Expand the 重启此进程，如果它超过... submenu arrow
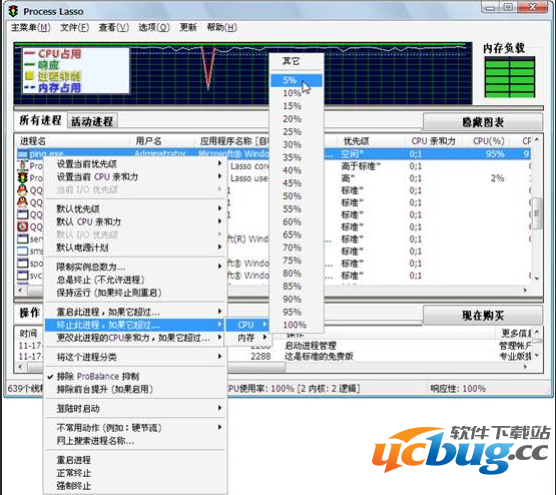This screenshot has width=556, height=495. [220, 311]
